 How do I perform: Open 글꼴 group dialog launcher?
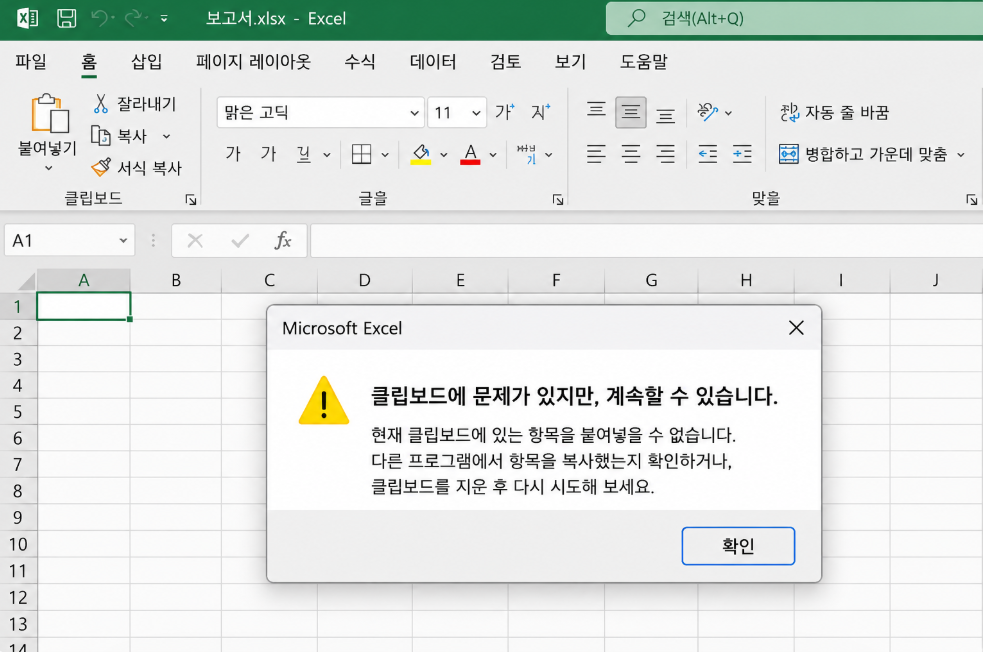click(557, 200)
